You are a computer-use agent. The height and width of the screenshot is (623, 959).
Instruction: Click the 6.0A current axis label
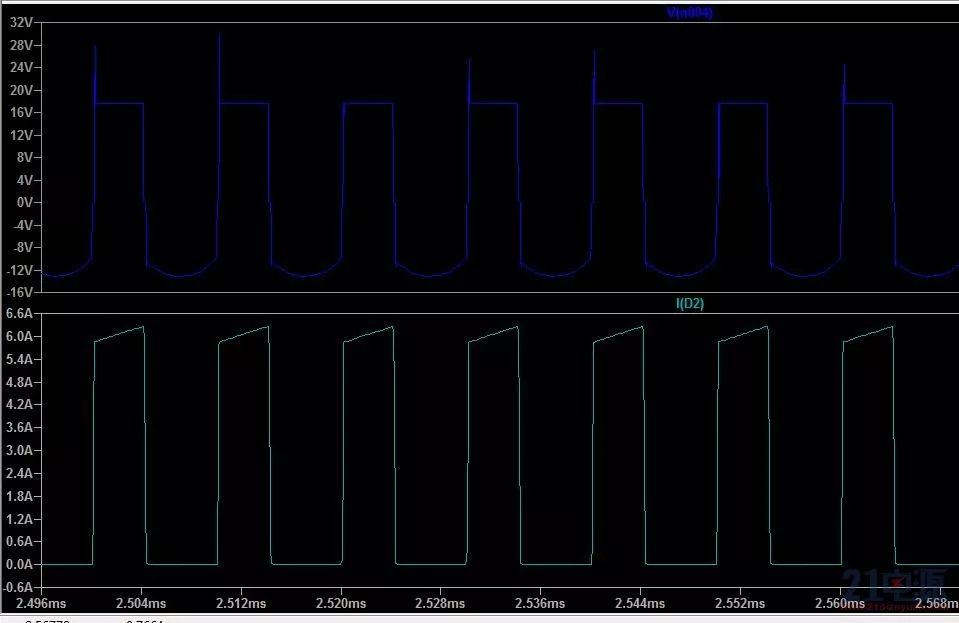click(x=19, y=336)
